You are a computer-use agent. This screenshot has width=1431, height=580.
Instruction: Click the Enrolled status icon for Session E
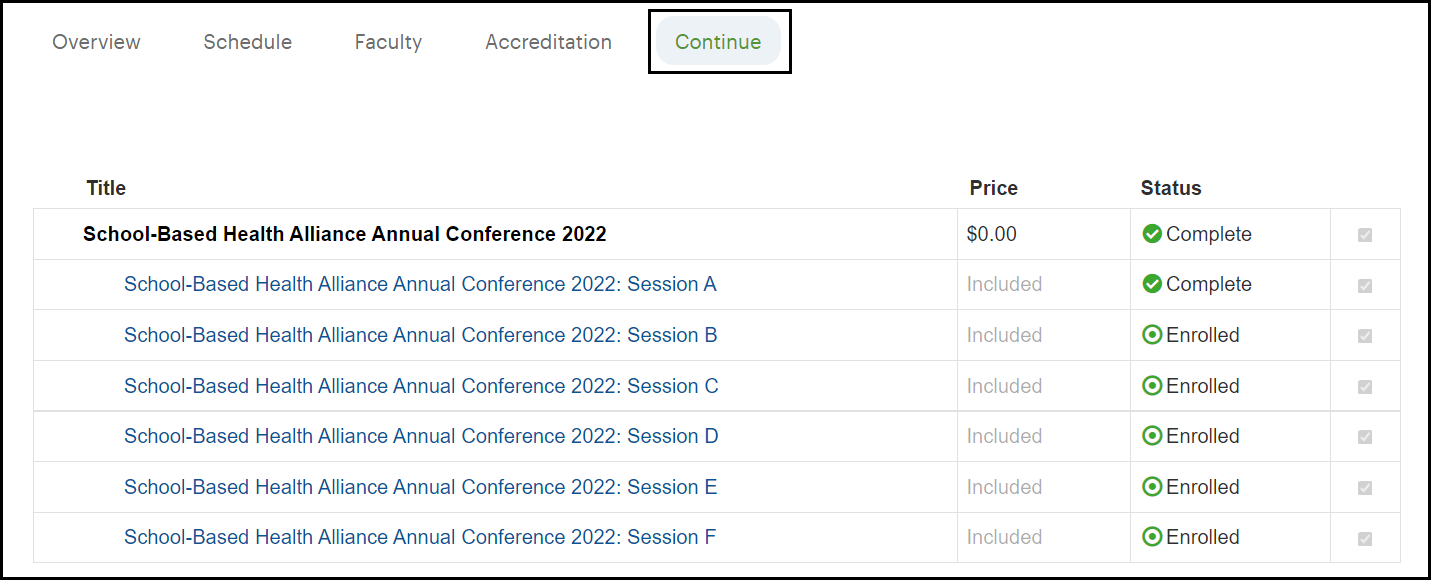(x=1152, y=487)
